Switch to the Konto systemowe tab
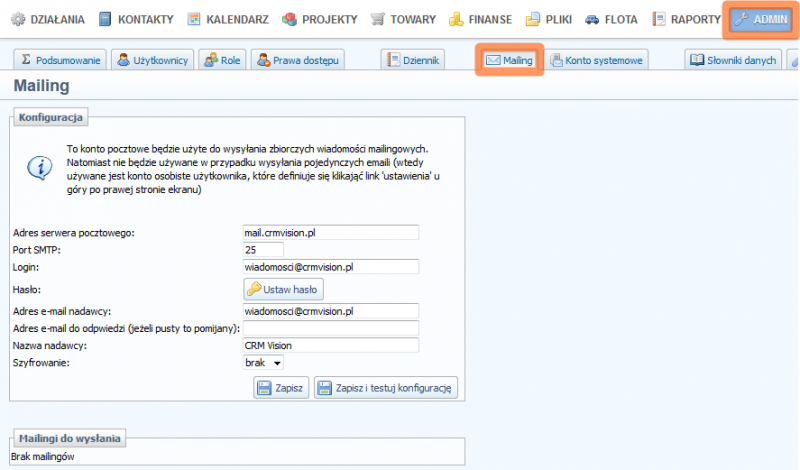This screenshot has height=470, width=800. click(x=596, y=60)
